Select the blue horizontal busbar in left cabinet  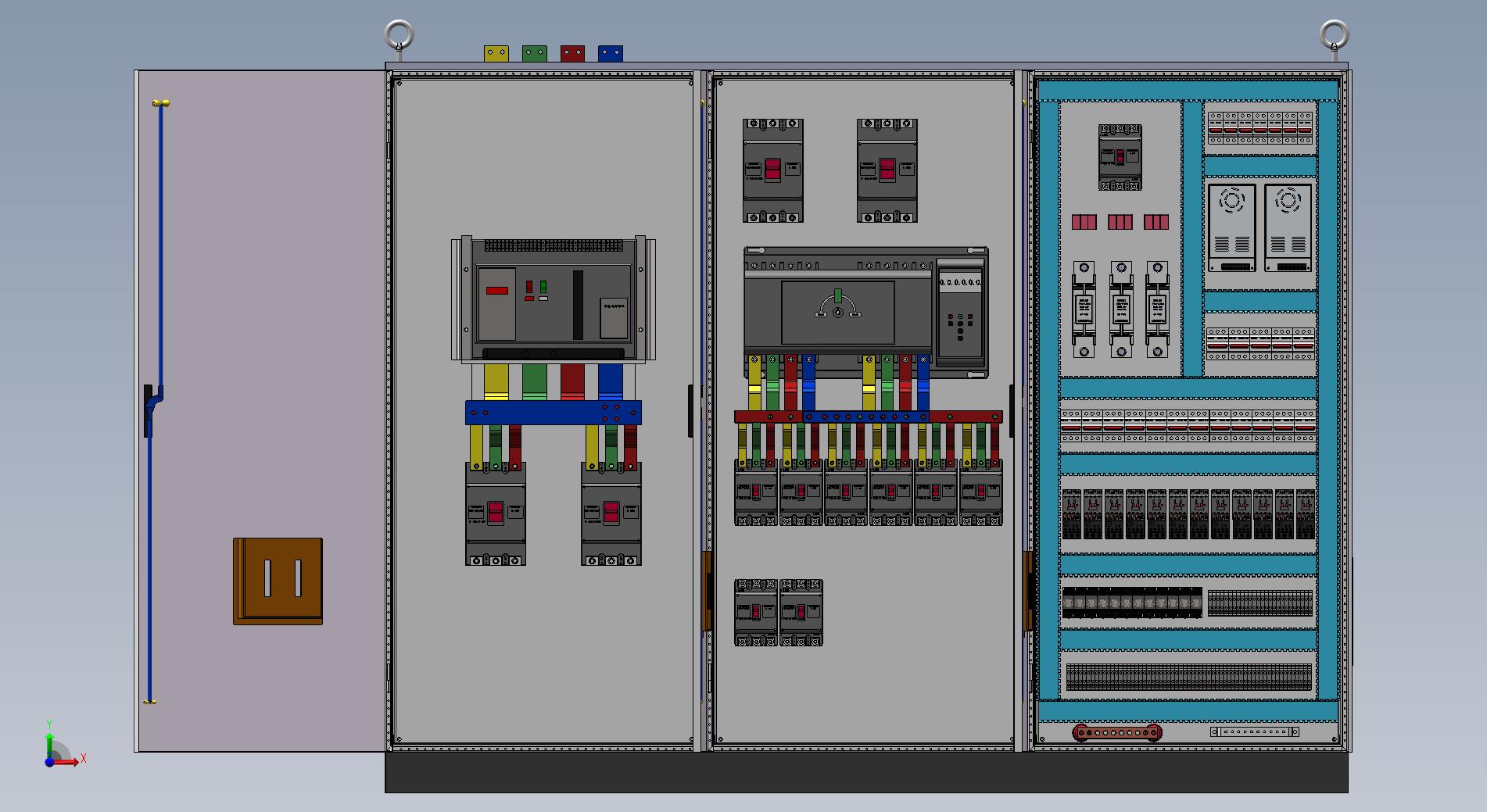click(x=554, y=413)
